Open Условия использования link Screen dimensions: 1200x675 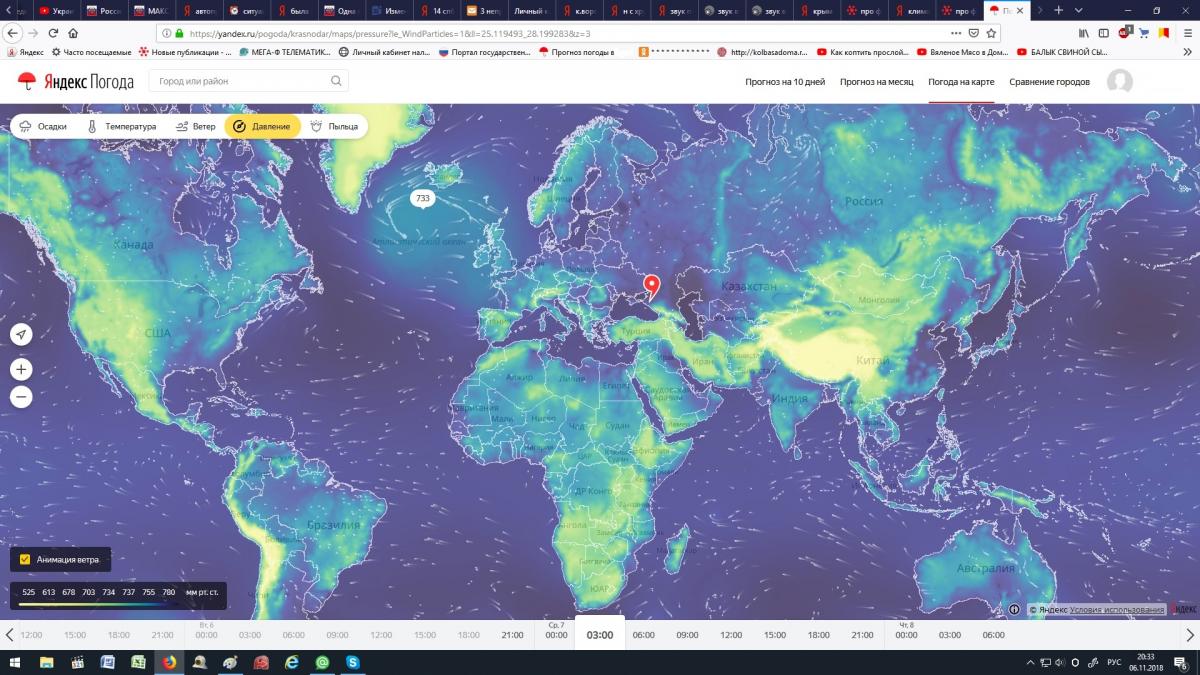click(x=1116, y=609)
